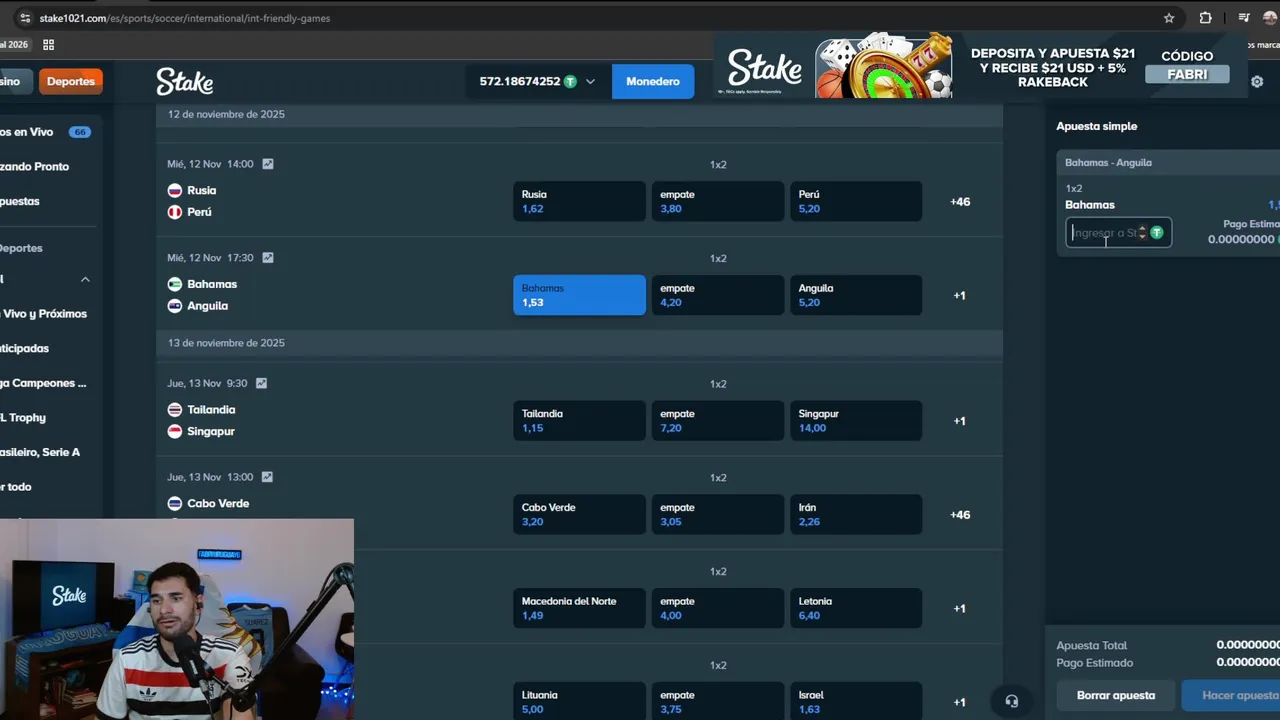Deselect the Bahamas 1,53 selection
The height and width of the screenshot is (720, 1280).
point(579,295)
